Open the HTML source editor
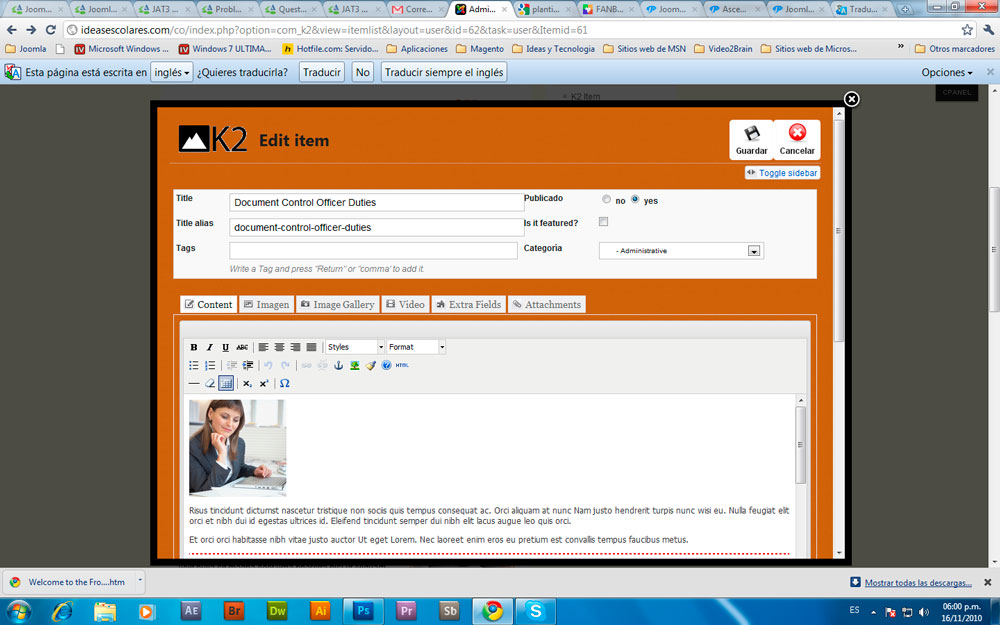The image size is (1000, 625). 402,365
